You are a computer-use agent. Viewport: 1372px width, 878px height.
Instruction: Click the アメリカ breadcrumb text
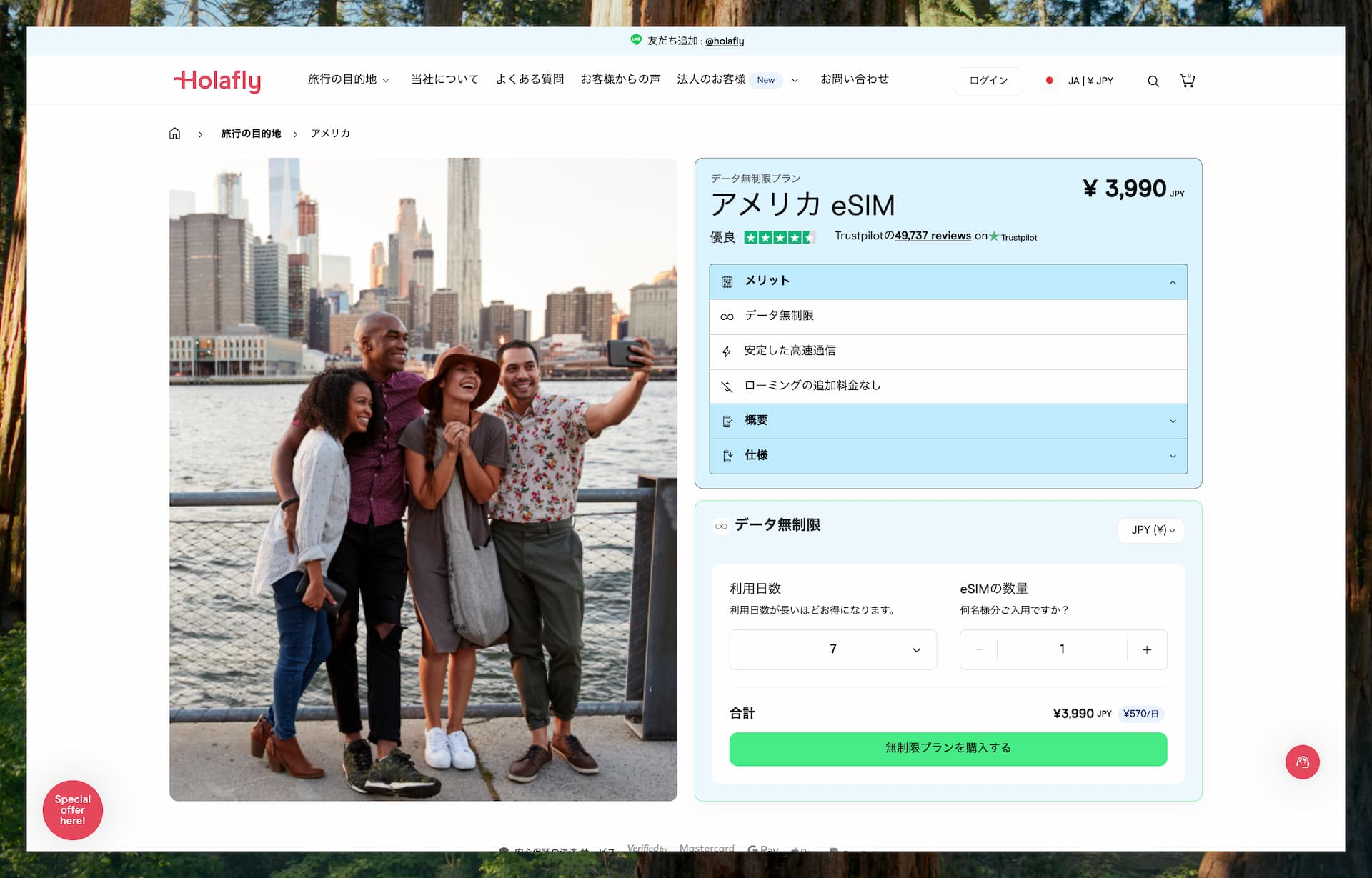(x=330, y=134)
